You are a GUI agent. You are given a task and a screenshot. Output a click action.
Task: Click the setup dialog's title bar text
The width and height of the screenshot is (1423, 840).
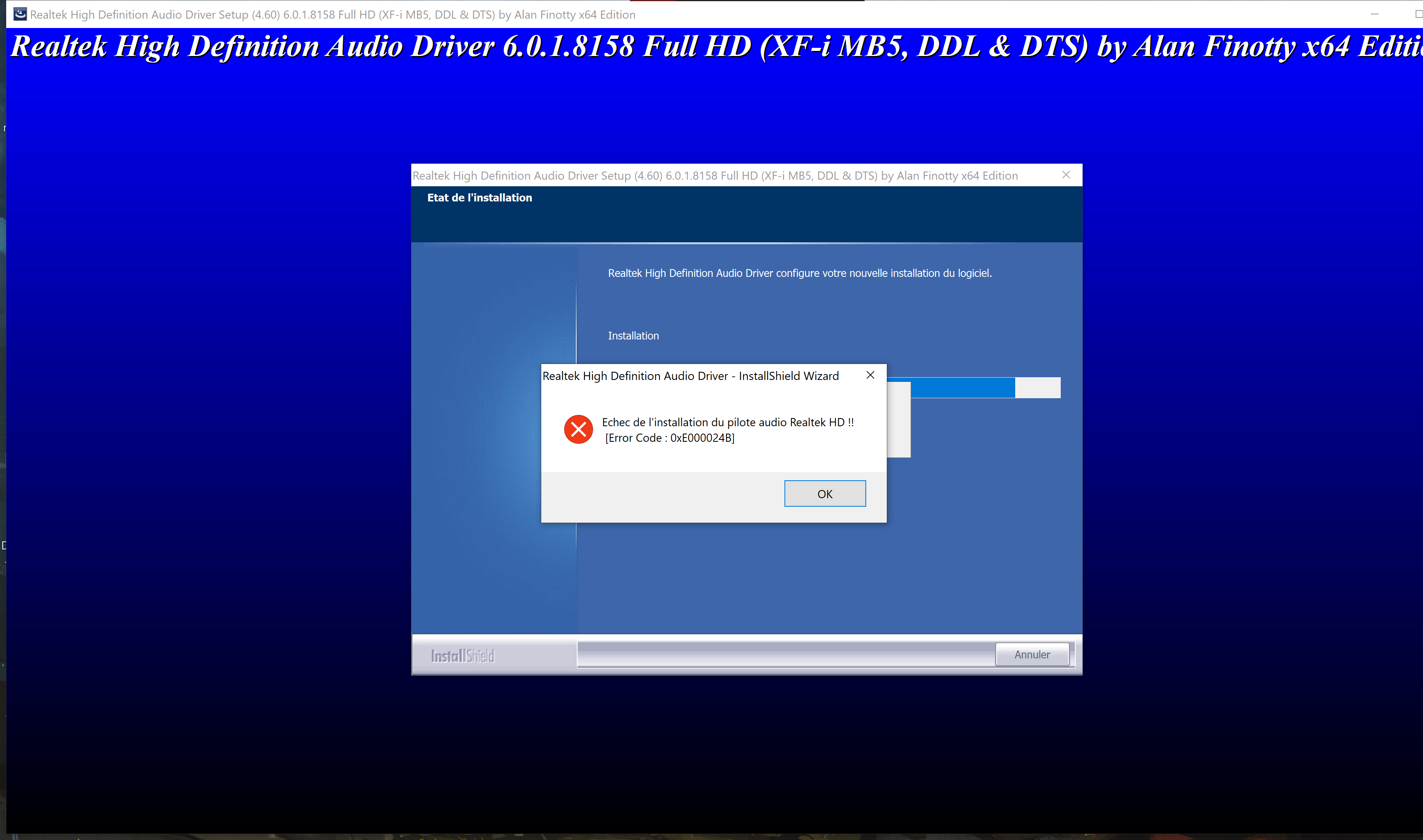(x=715, y=175)
